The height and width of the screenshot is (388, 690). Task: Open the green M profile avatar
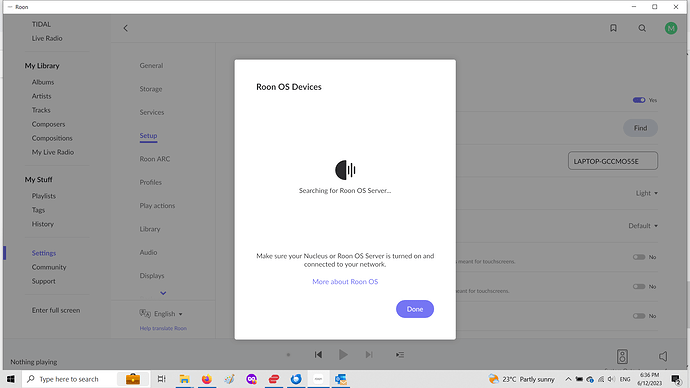tap(671, 28)
